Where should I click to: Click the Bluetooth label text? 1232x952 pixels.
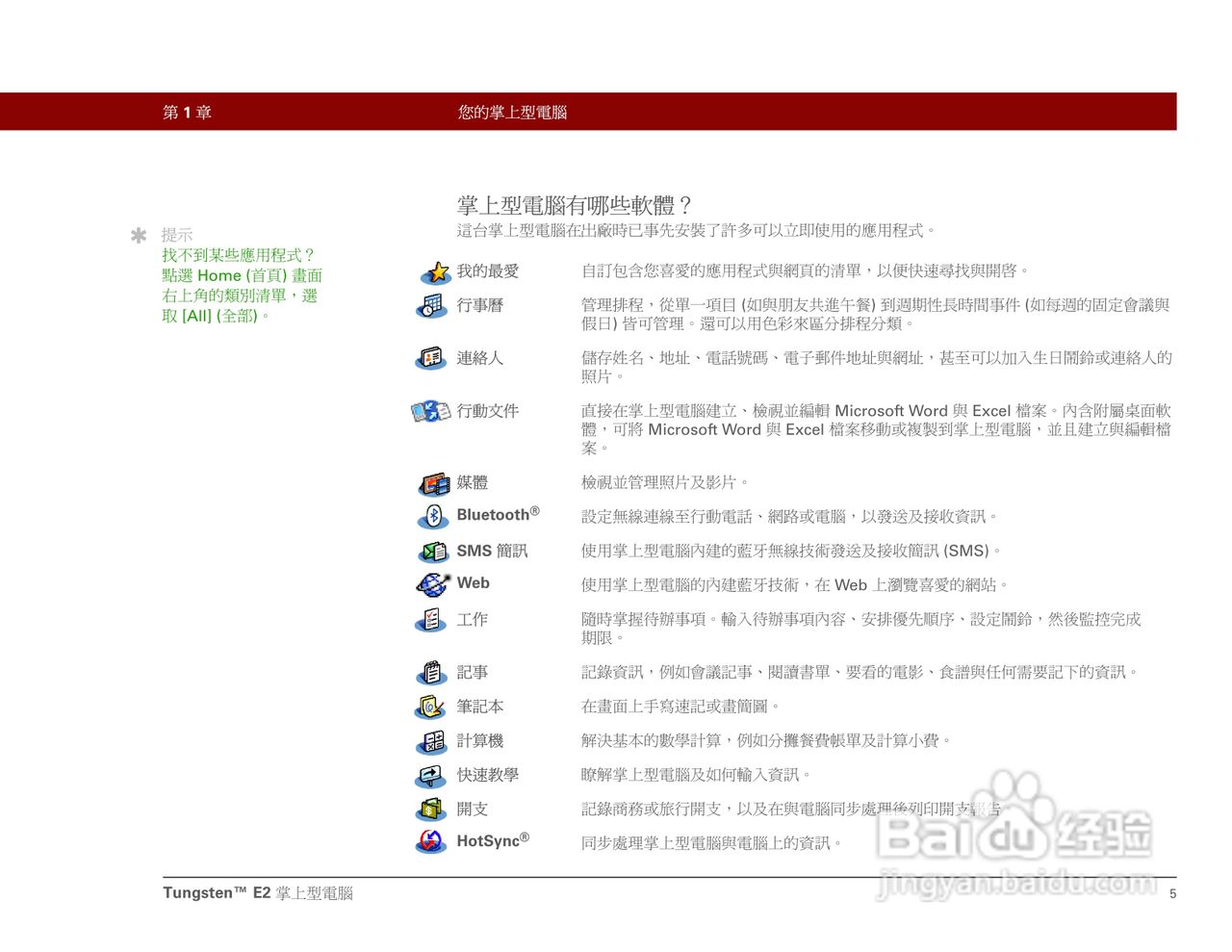click(x=498, y=515)
